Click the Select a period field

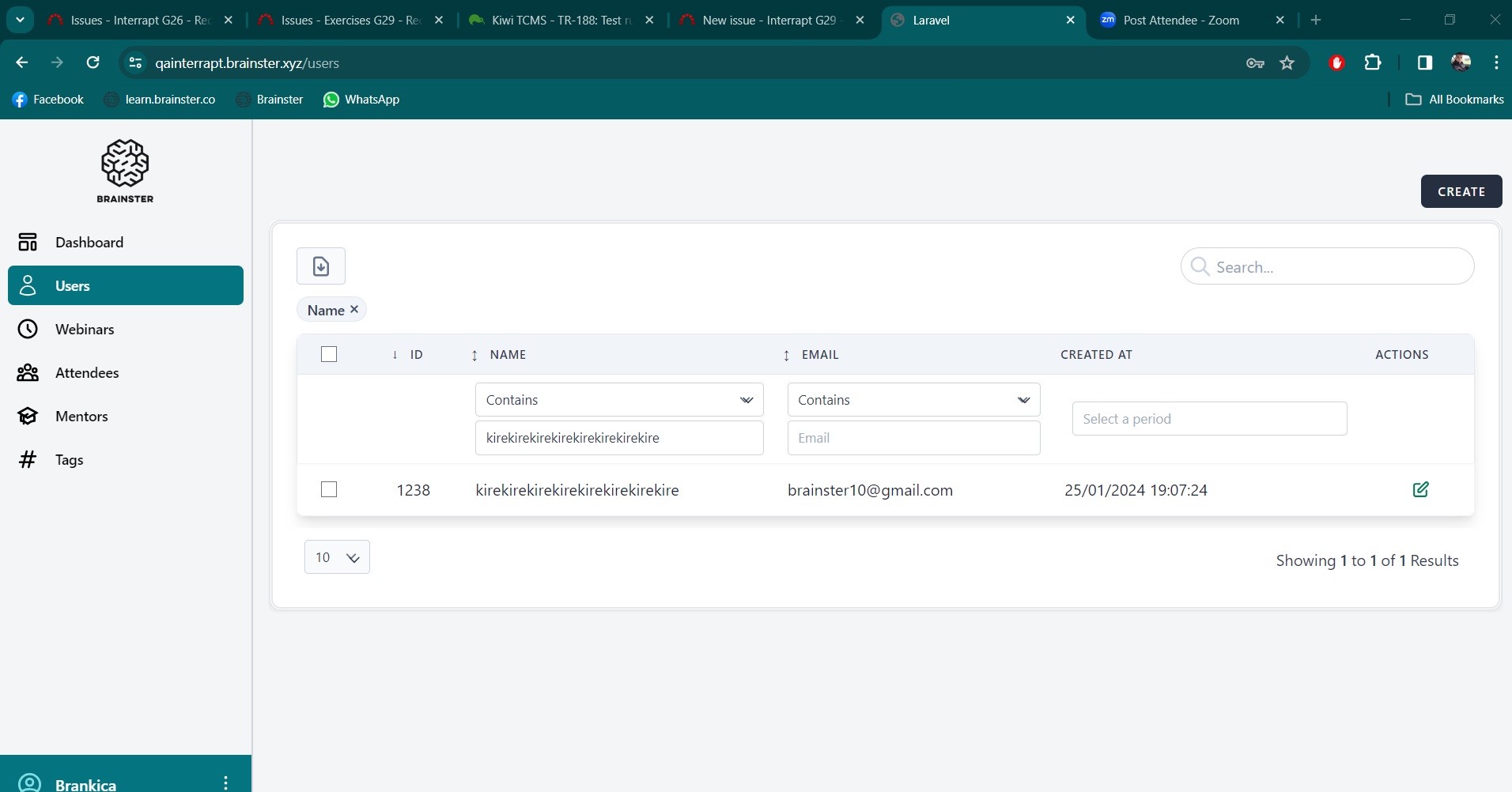coord(1208,419)
